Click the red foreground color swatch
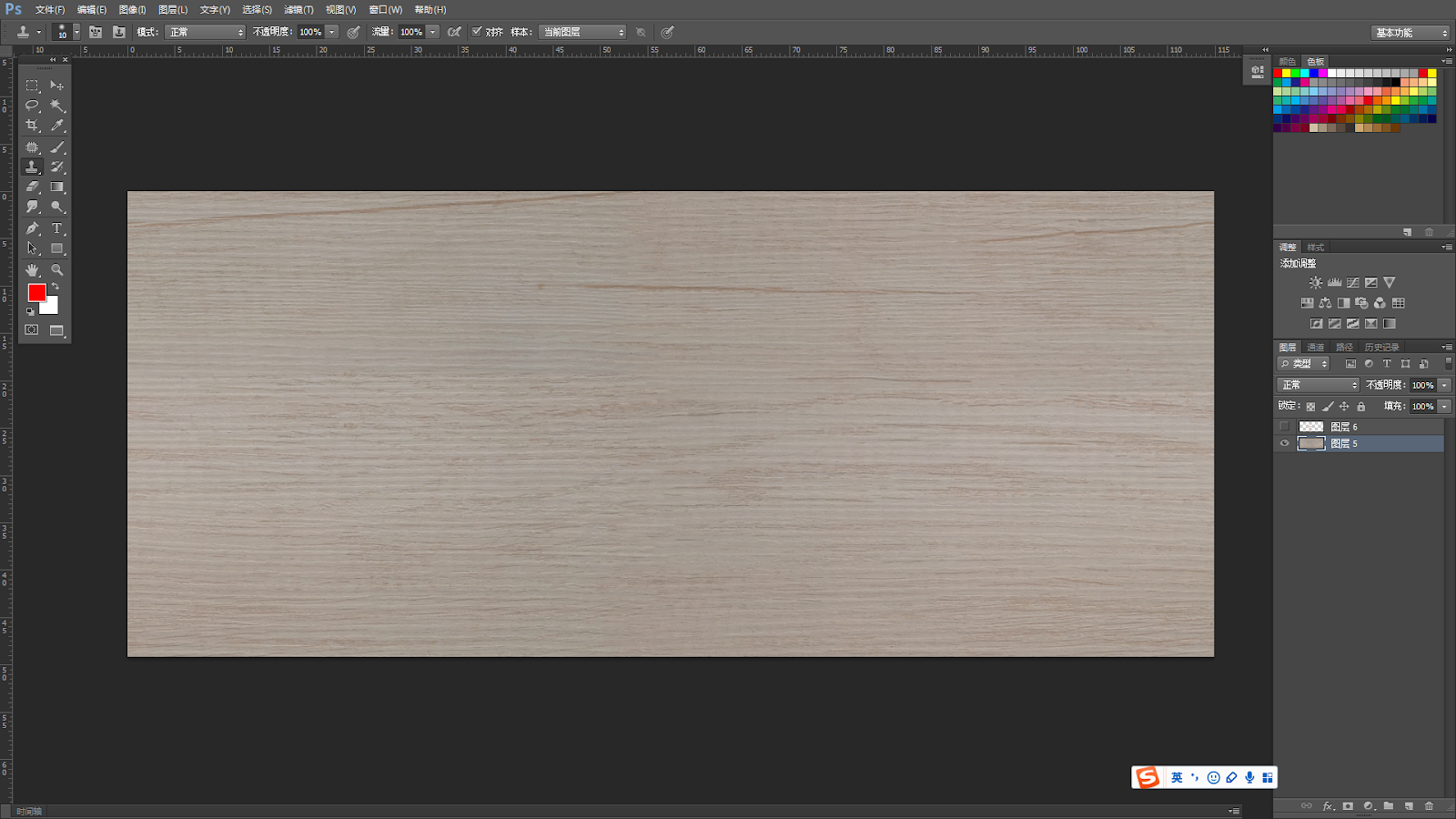 pos(36,292)
